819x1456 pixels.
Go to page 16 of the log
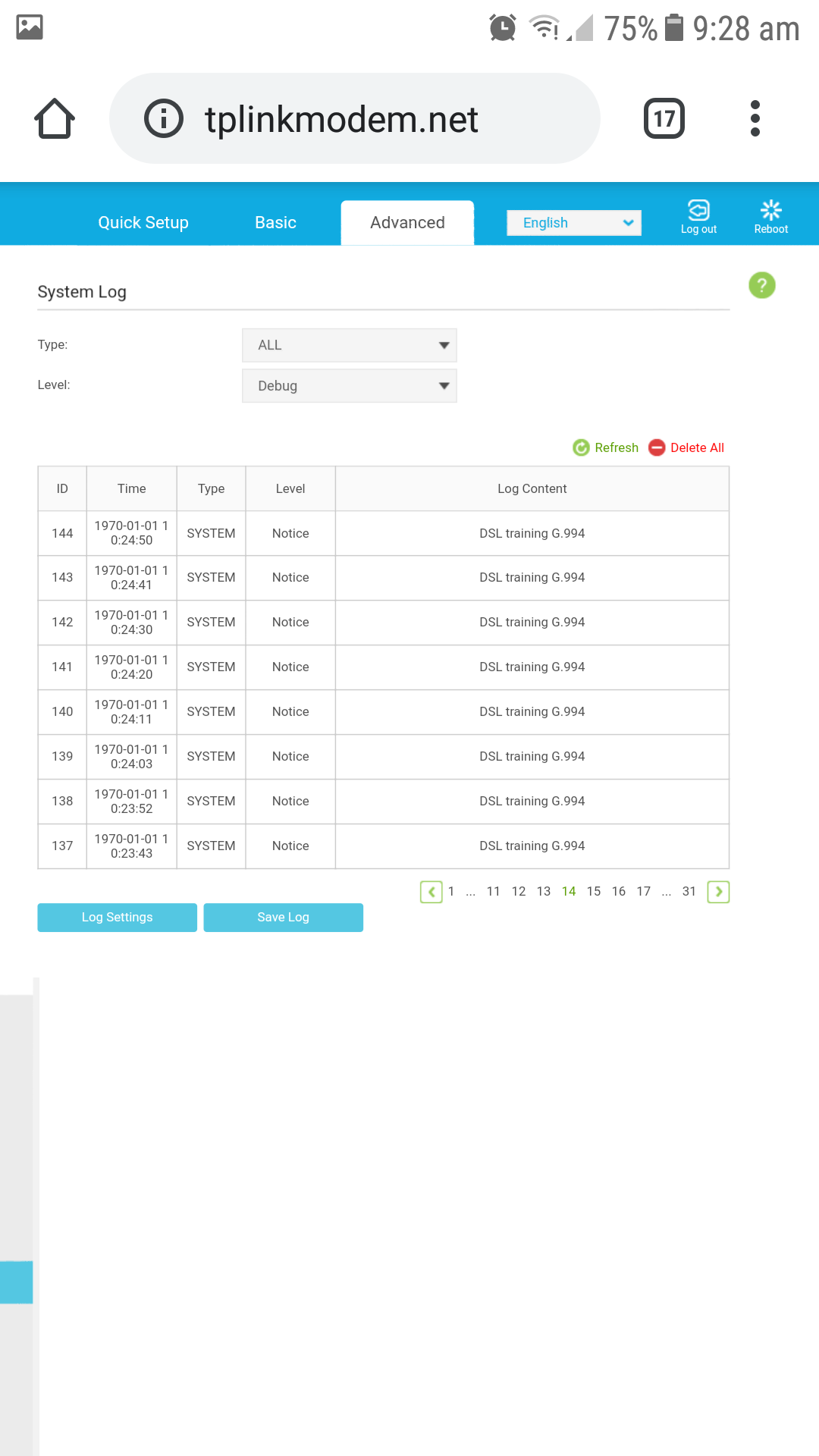619,892
